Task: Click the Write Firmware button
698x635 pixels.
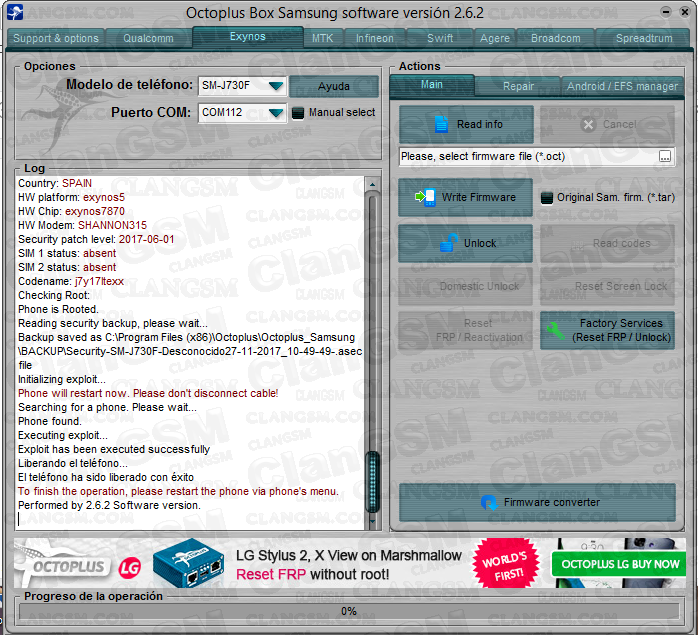Action: (x=465, y=197)
